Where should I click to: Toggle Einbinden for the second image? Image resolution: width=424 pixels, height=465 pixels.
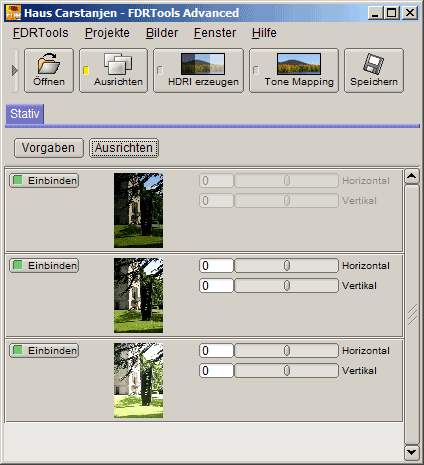point(44,265)
